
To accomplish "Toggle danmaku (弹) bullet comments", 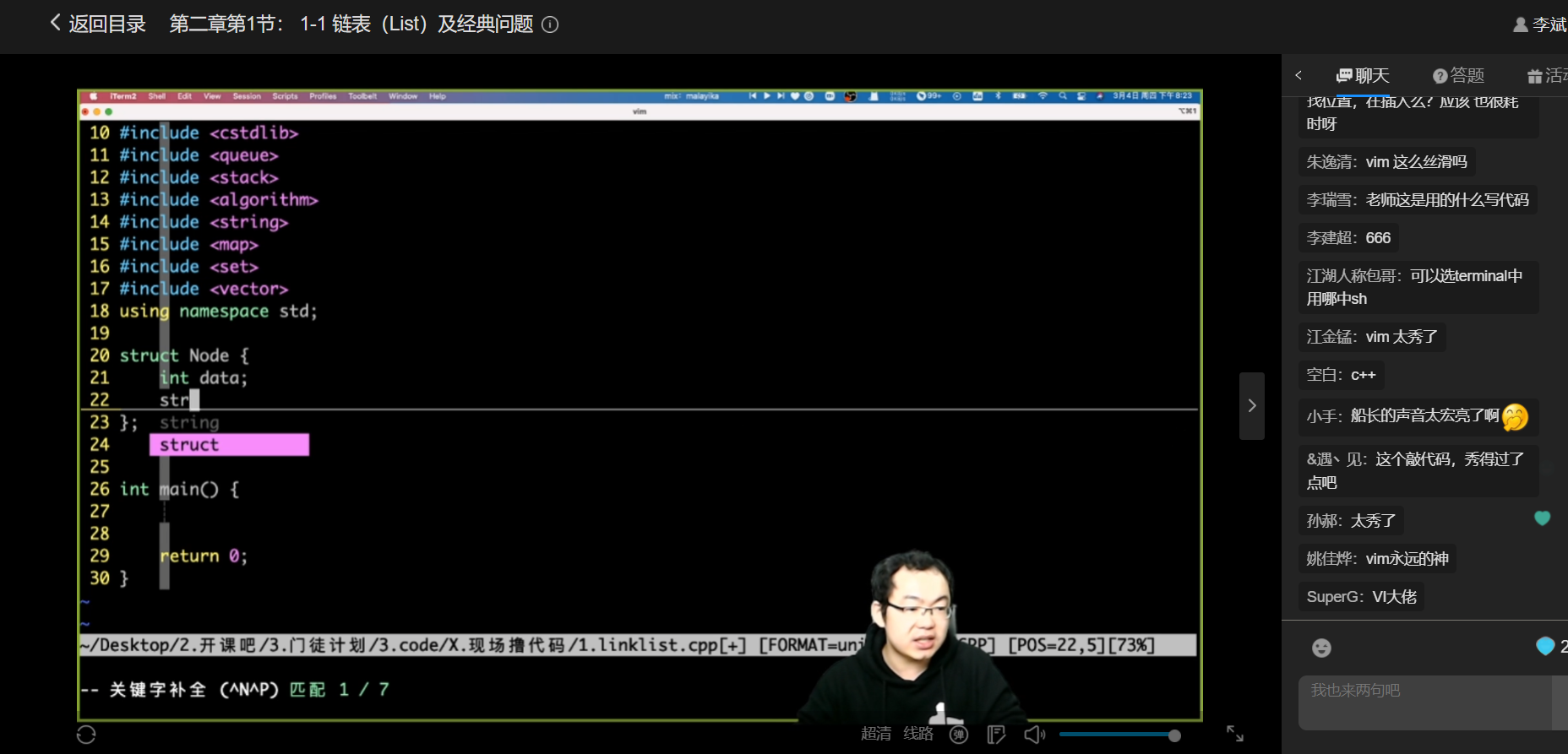I will pyautogui.click(x=959, y=735).
